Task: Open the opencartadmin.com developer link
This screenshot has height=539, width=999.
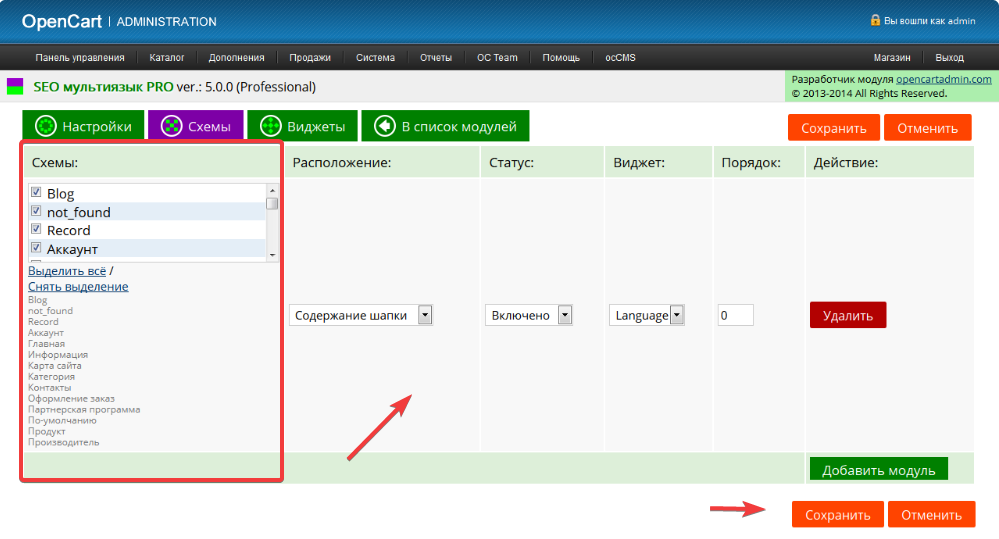Action: [944, 79]
